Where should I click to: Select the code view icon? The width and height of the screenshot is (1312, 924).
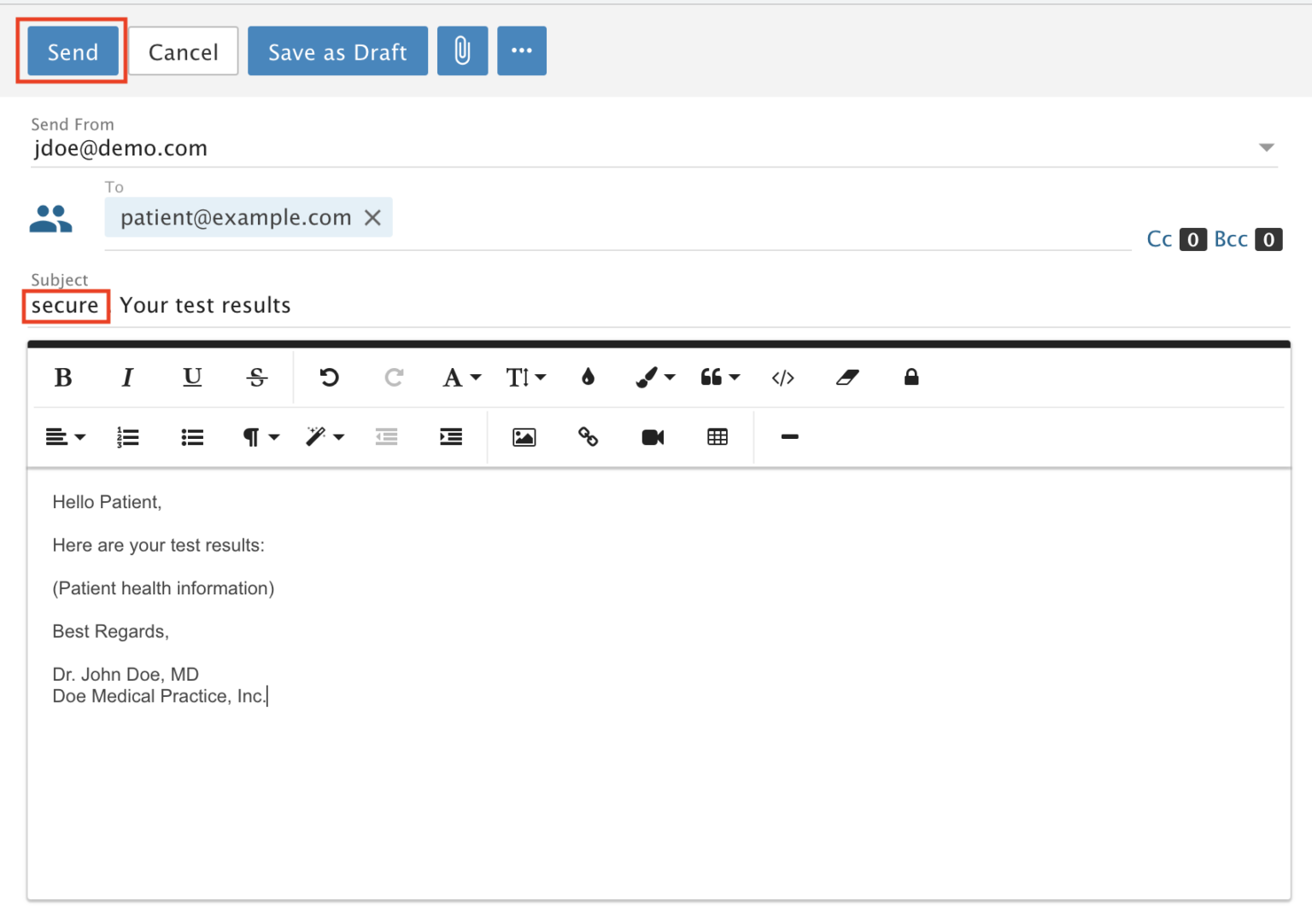pos(782,377)
